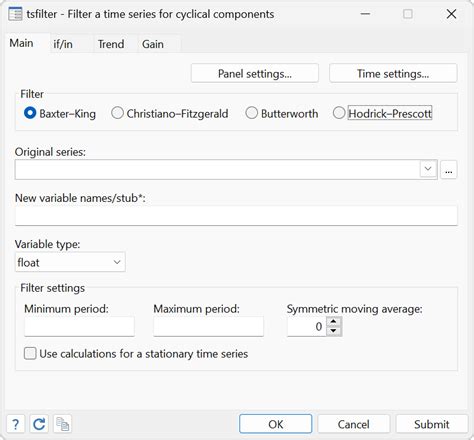Click the Minimum period field

coord(79,326)
